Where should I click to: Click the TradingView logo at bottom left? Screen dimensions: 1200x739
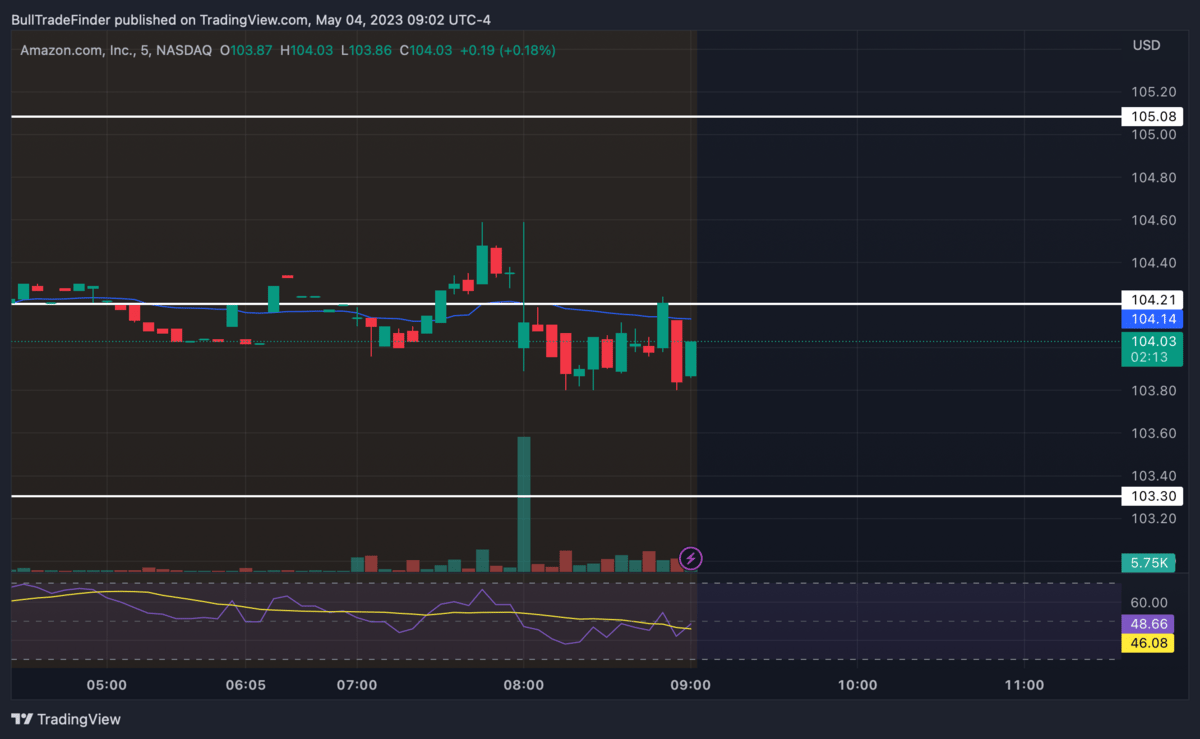click(65, 718)
